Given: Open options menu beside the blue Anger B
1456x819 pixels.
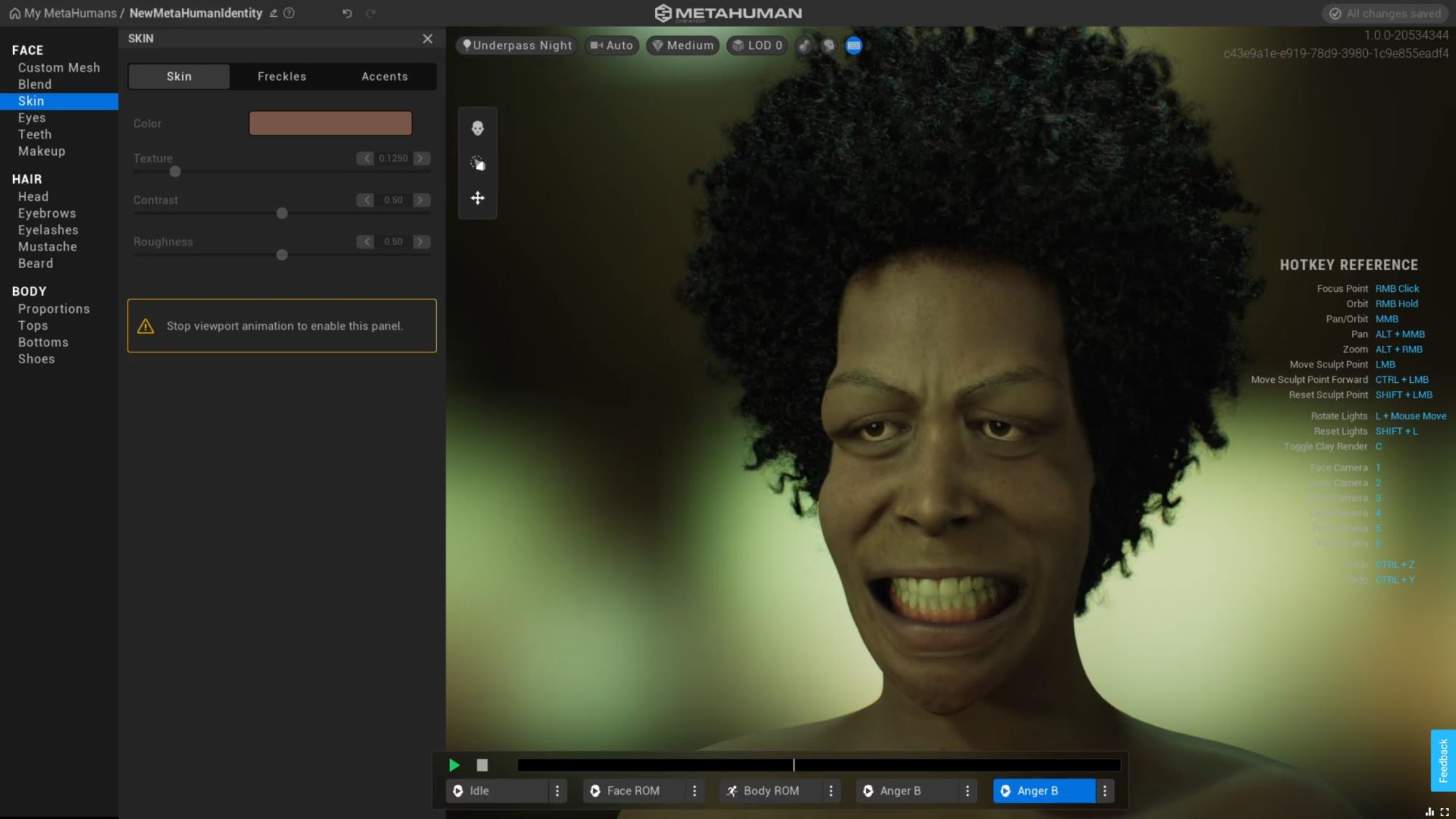Looking at the screenshot, I should pos(1104,791).
